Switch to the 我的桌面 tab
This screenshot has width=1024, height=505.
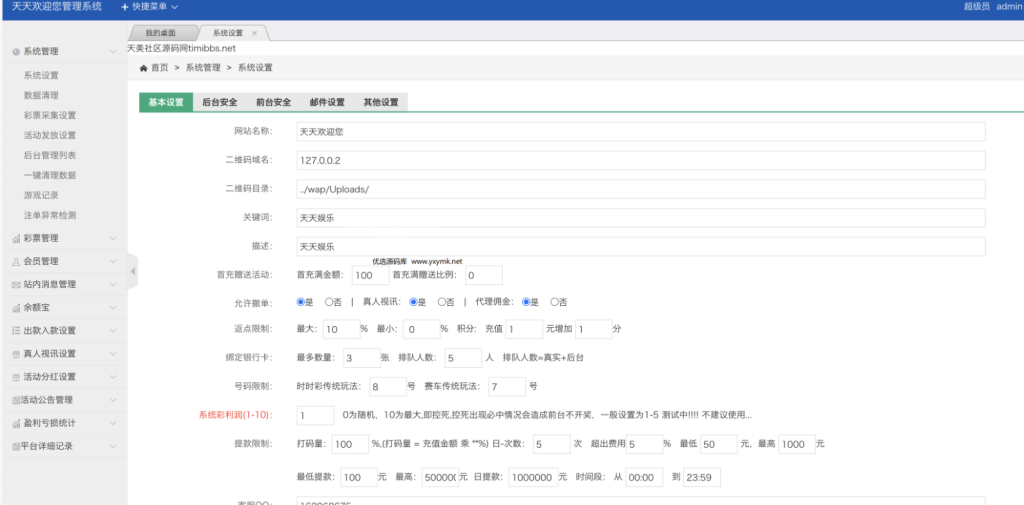[161, 33]
